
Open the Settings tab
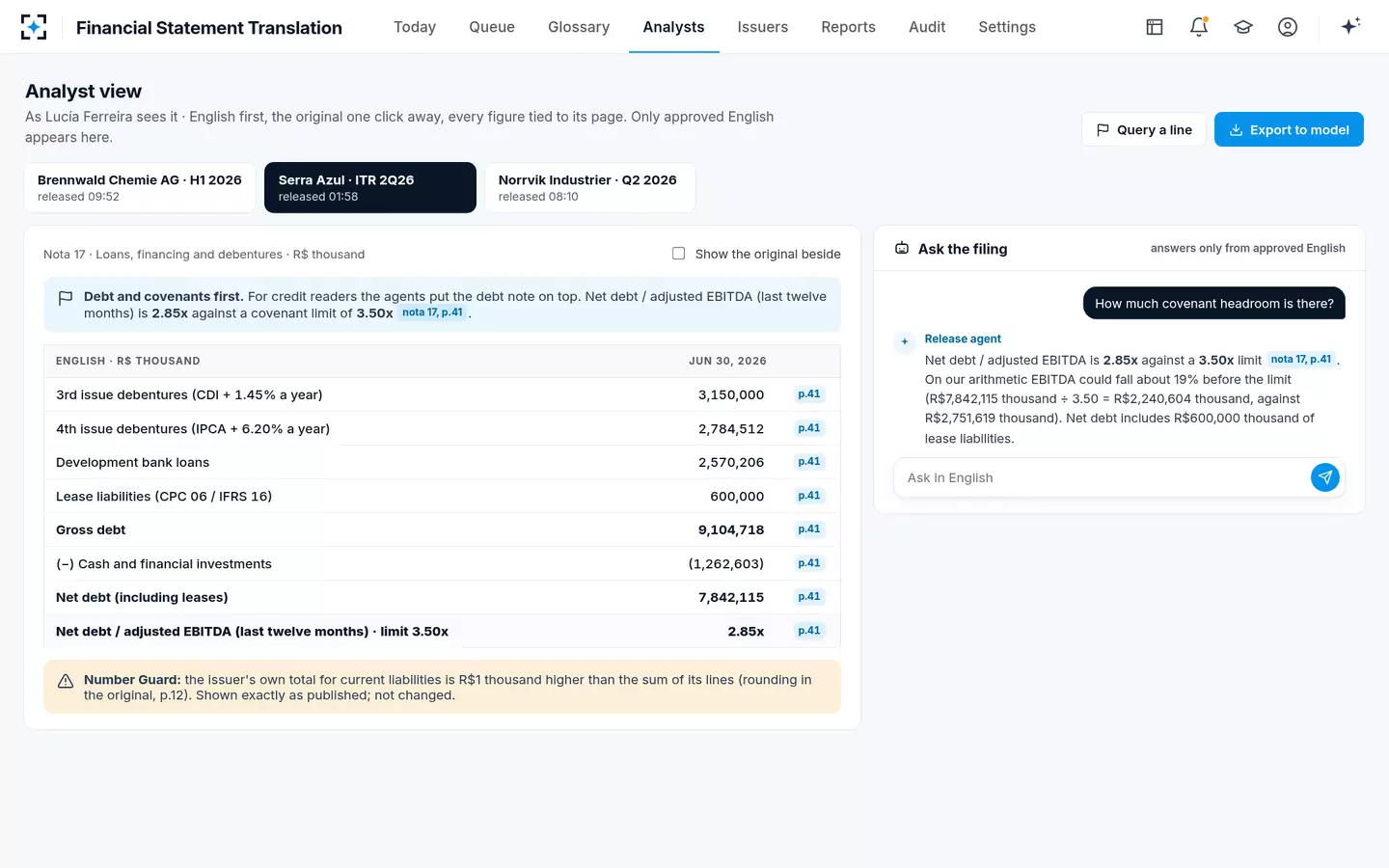pyautogui.click(x=1007, y=27)
